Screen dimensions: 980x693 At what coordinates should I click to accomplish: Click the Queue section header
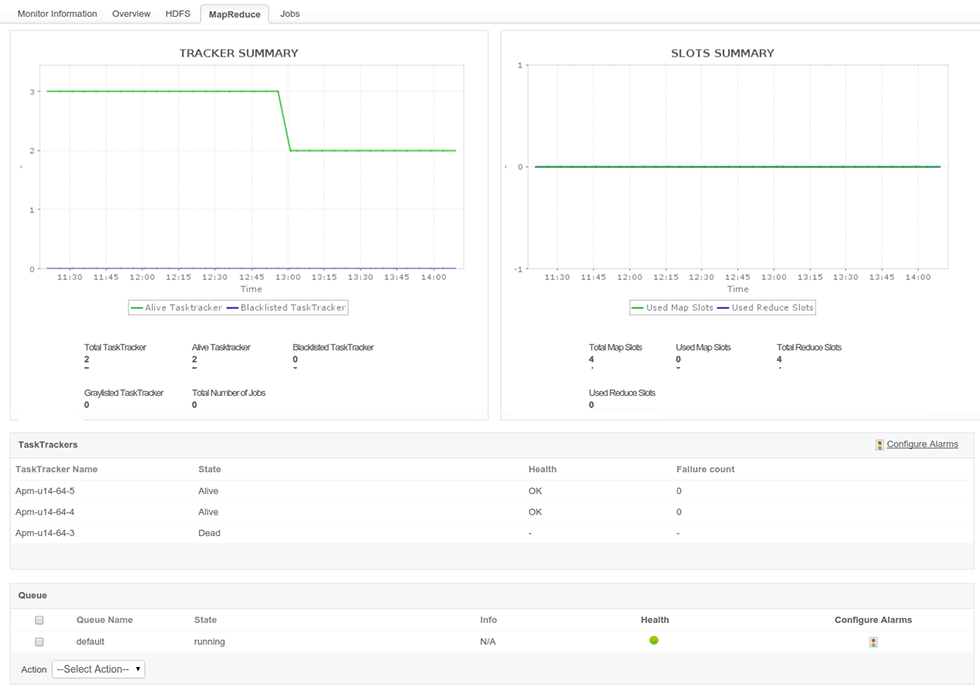click(32, 596)
